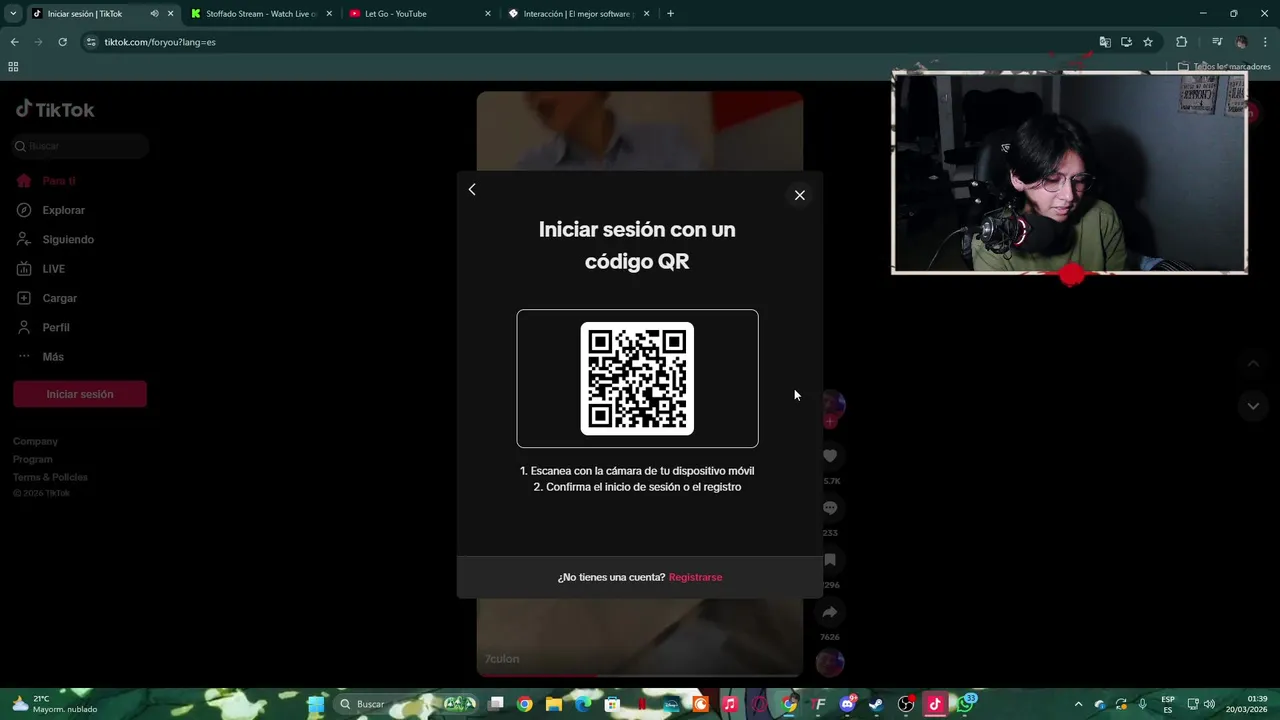This screenshot has width=1280, height=720.
Task: Close the QR login dialog
Action: click(x=799, y=195)
